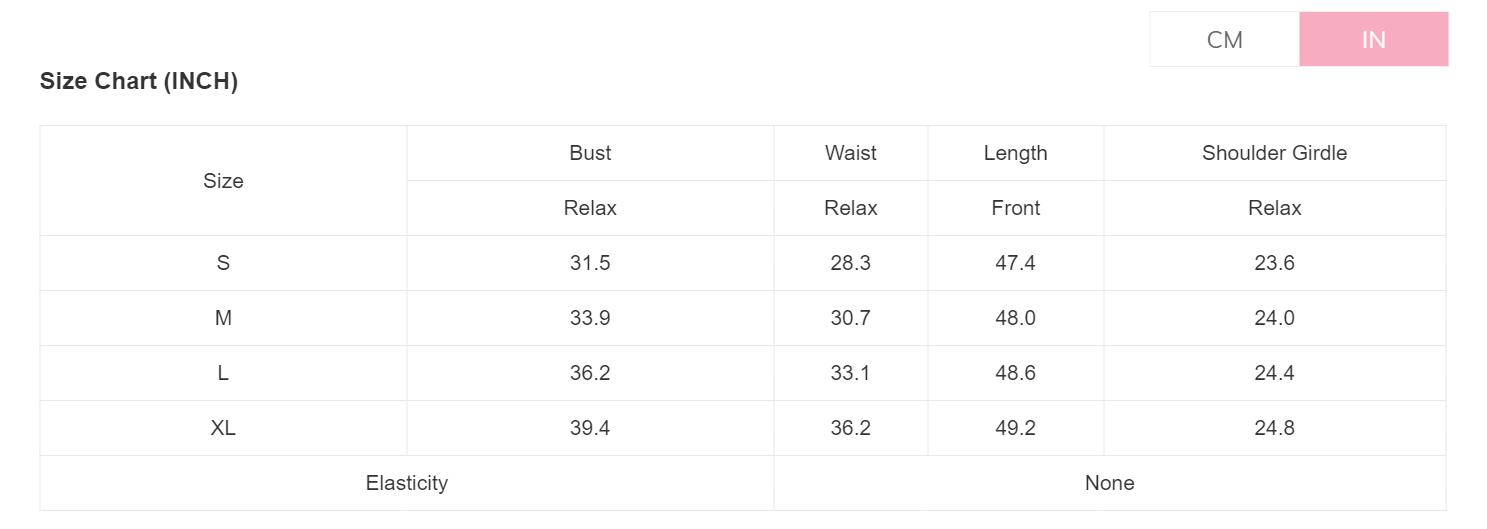Click the None elasticity value
Screen dimensions: 1487x529
tap(1109, 483)
